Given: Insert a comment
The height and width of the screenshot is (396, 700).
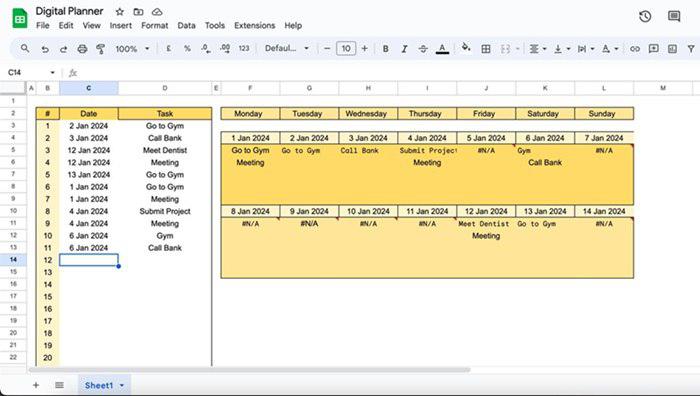Looking at the screenshot, I should coord(654,49).
